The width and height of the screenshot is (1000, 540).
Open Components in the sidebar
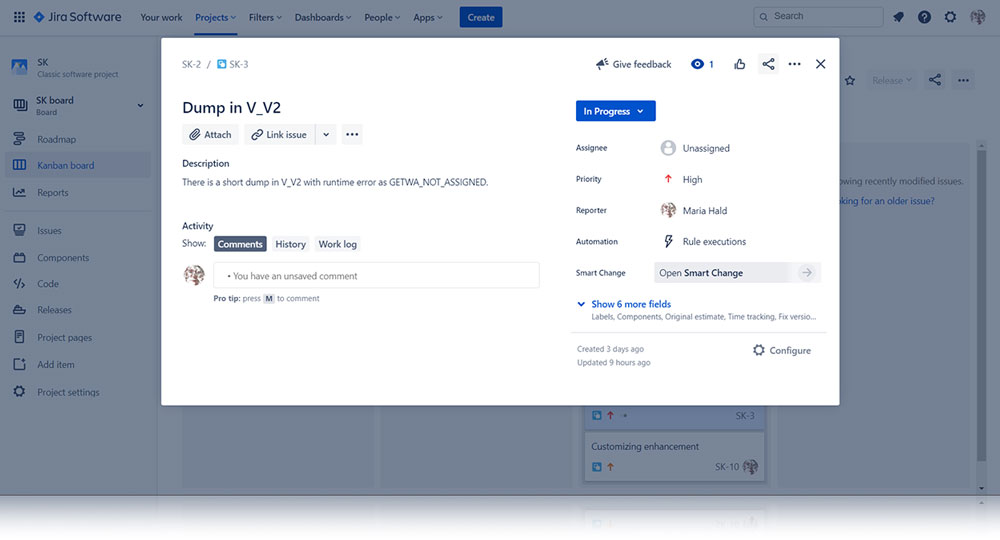78,258
